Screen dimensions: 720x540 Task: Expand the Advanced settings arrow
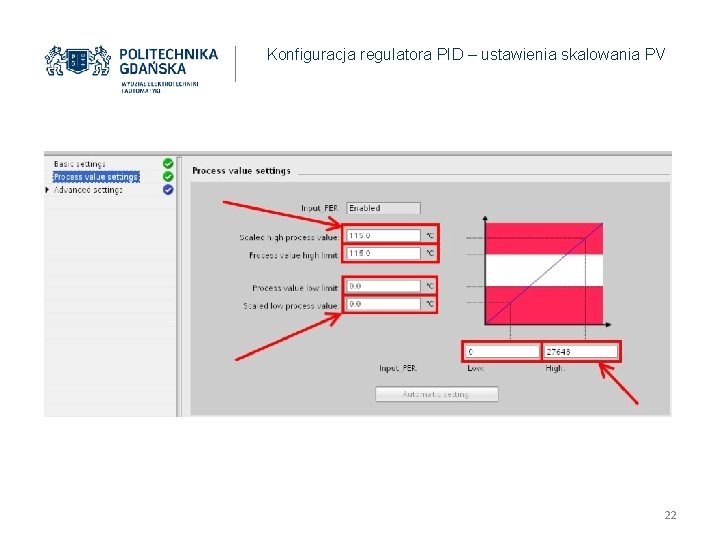point(47,190)
